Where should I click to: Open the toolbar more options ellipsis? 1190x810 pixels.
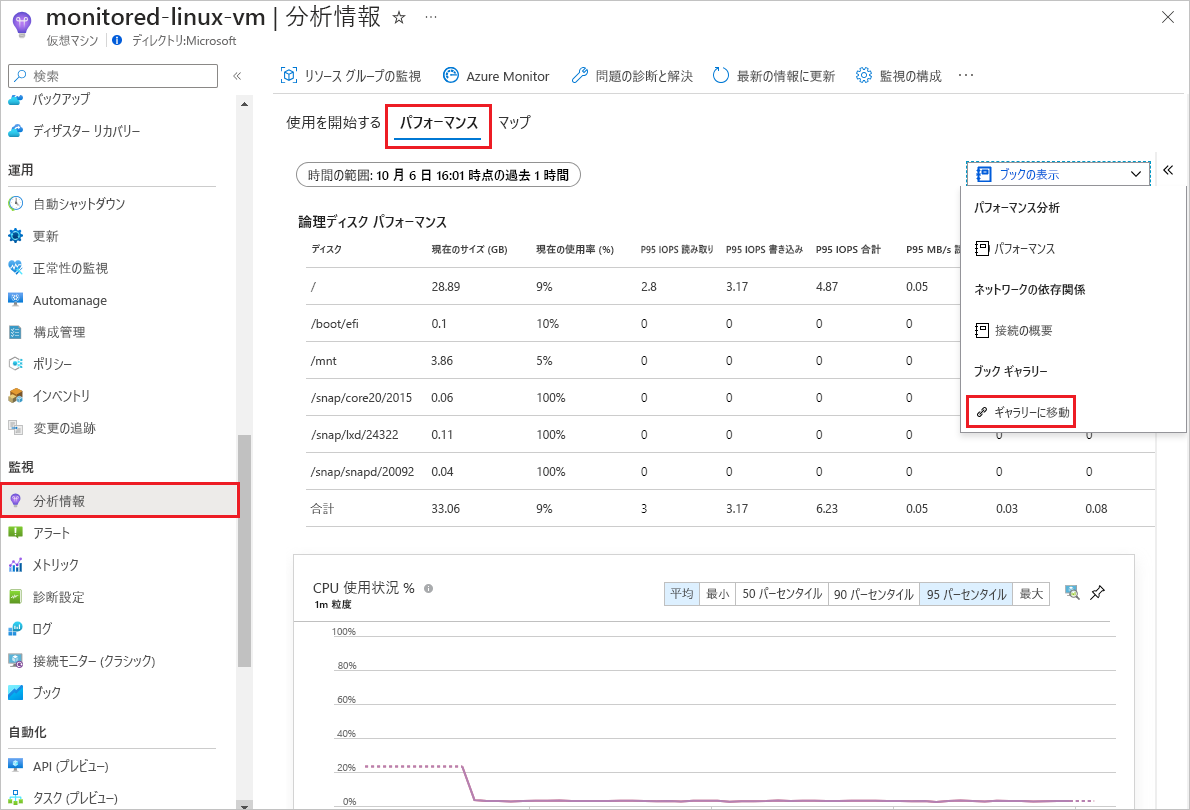tap(965, 75)
